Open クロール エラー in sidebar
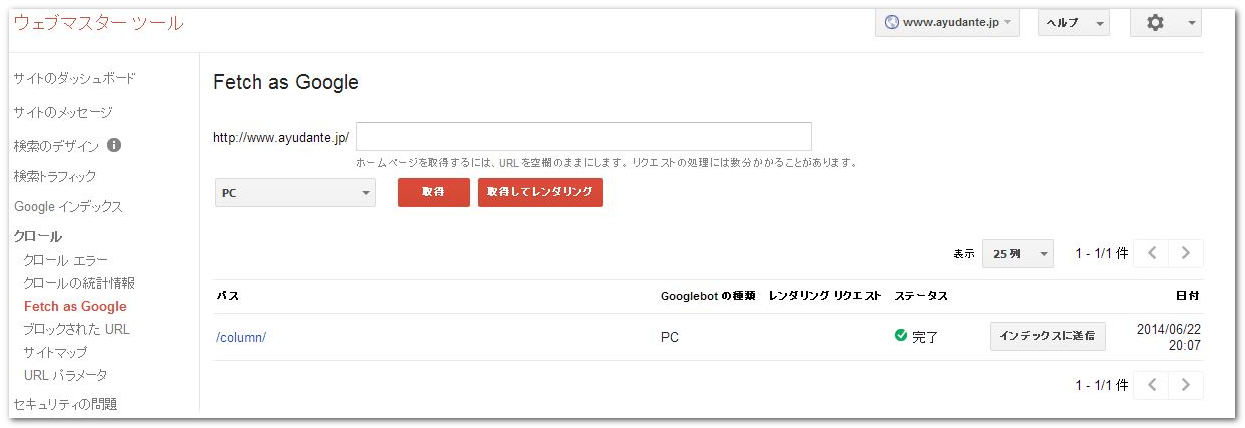The height and width of the screenshot is (428, 1245). pos(65,260)
